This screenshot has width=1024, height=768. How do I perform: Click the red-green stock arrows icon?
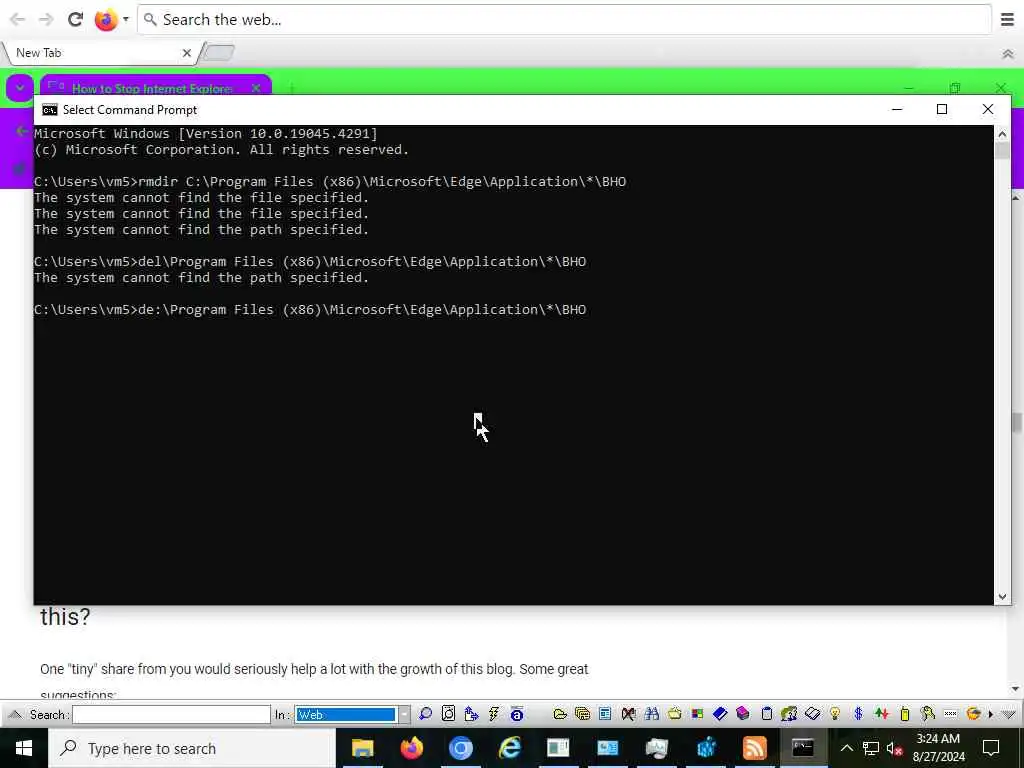click(x=882, y=714)
